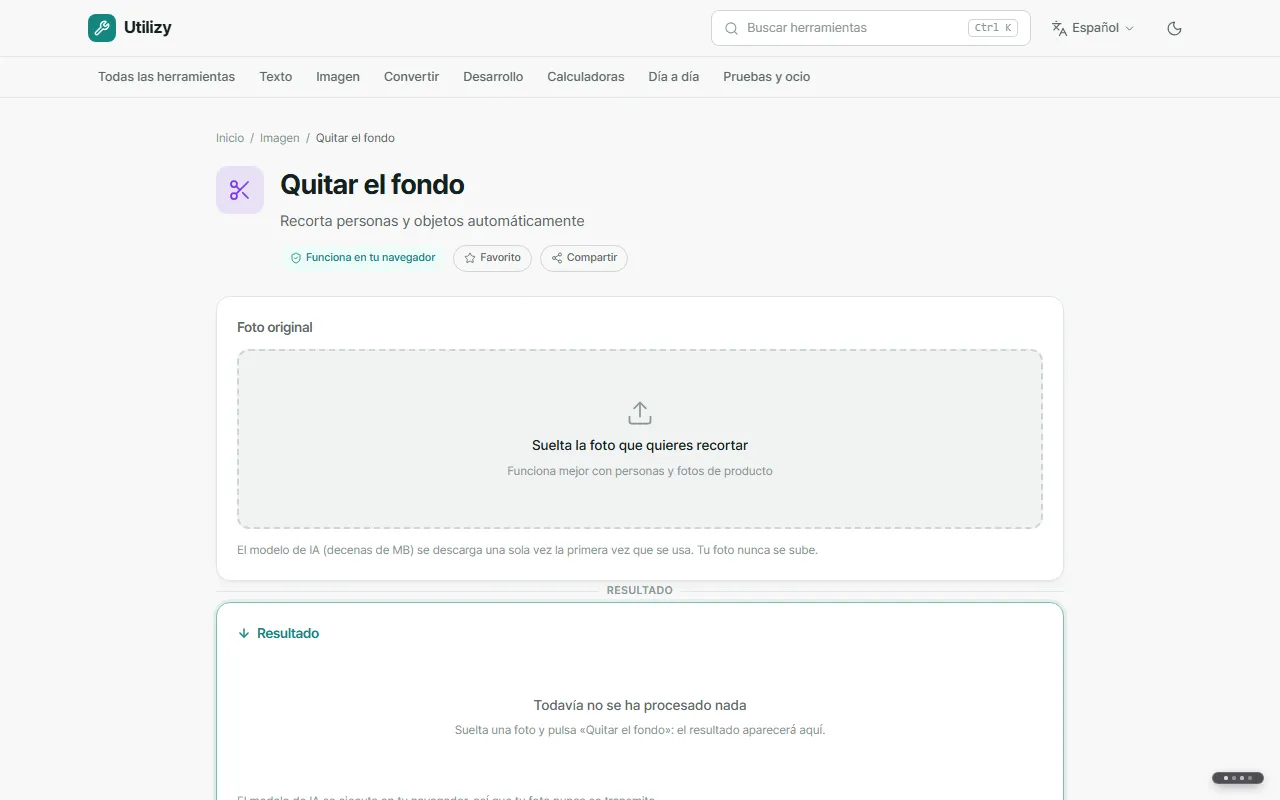This screenshot has height=800, width=1280.
Task: Click the Recorta personas y objetos subtitle
Action: pyautogui.click(x=432, y=221)
